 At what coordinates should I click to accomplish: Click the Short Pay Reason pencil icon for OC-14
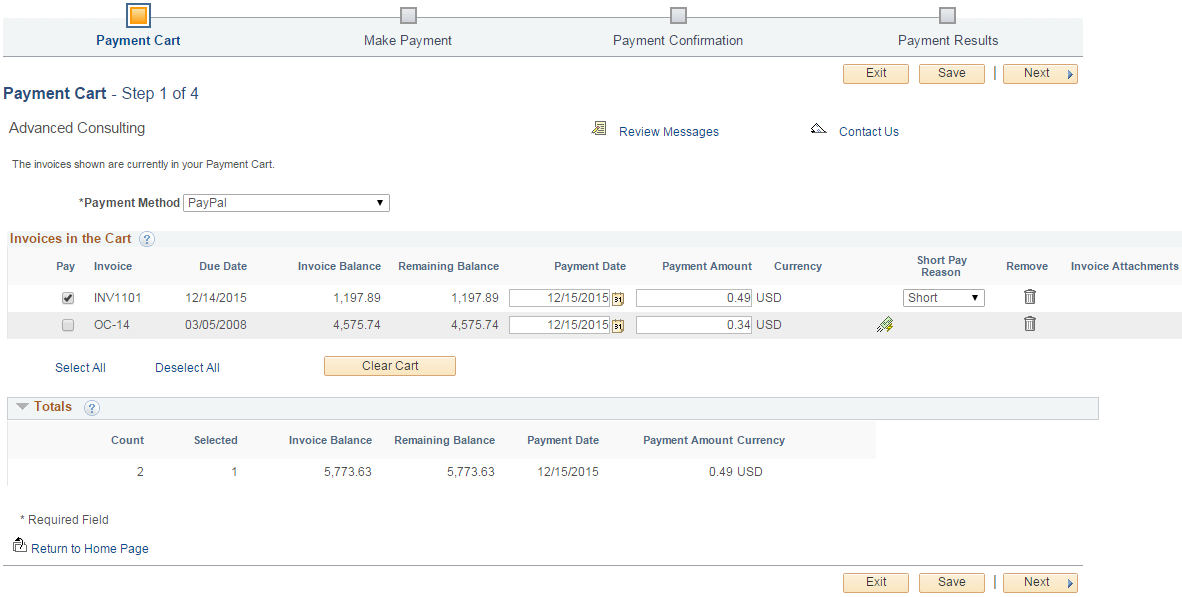pos(884,324)
